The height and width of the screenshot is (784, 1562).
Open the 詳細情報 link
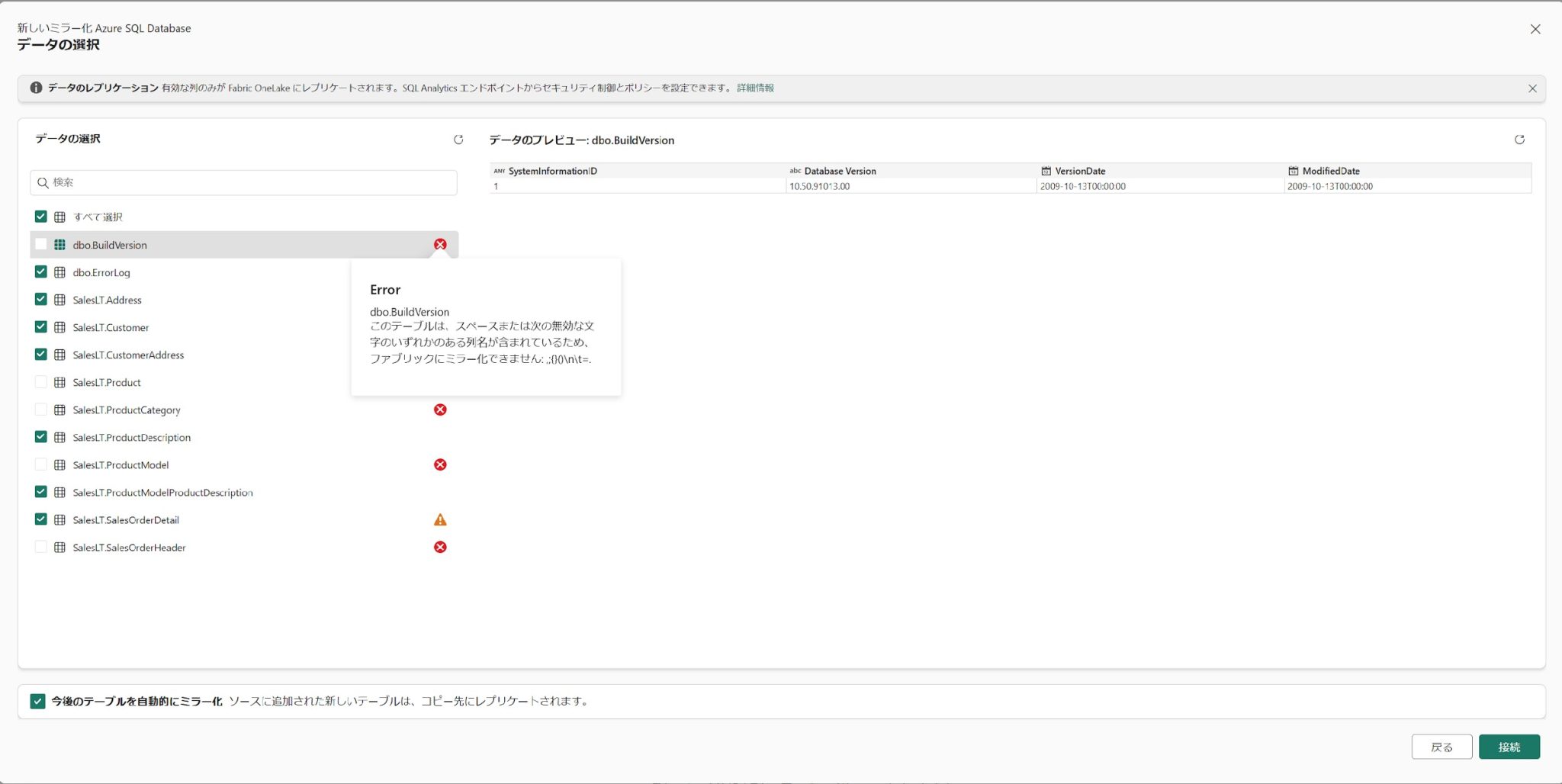coord(755,88)
